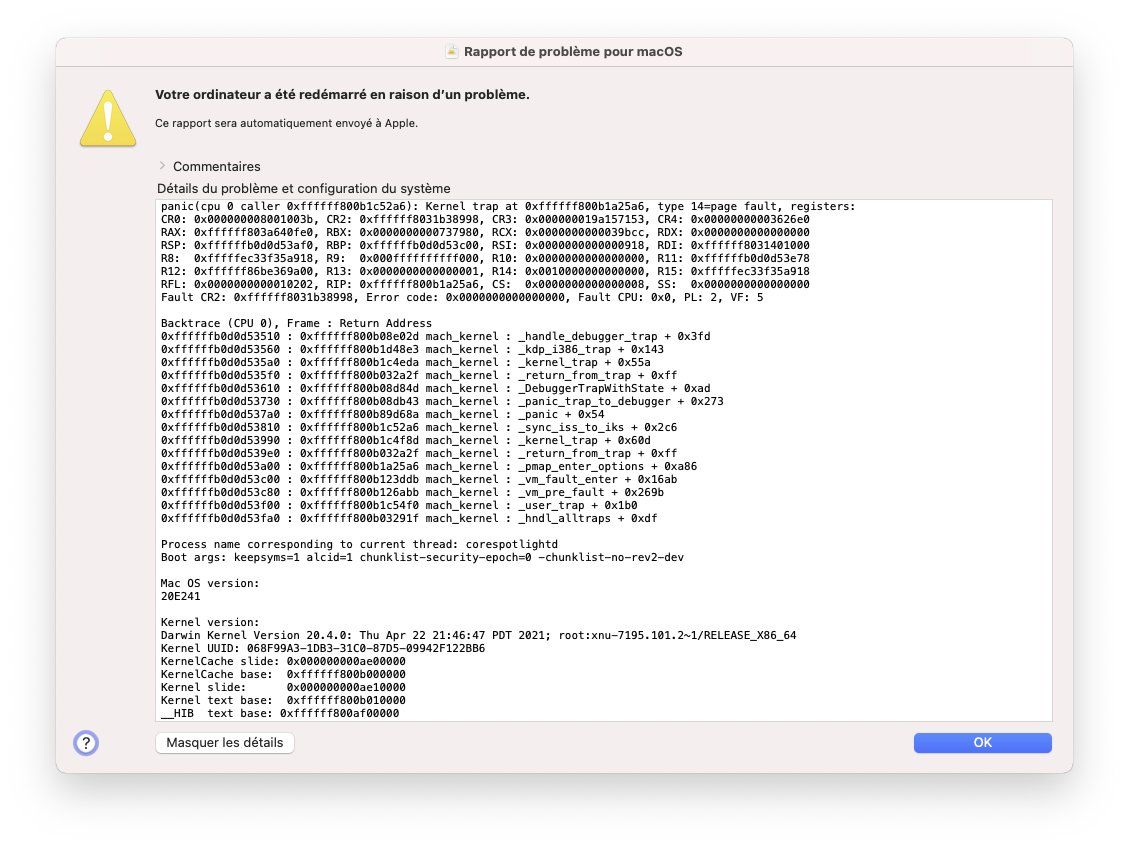This screenshot has width=1129, height=847.
Task: Click the 20E241 Mac OS version value
Action: coord(180,596)
